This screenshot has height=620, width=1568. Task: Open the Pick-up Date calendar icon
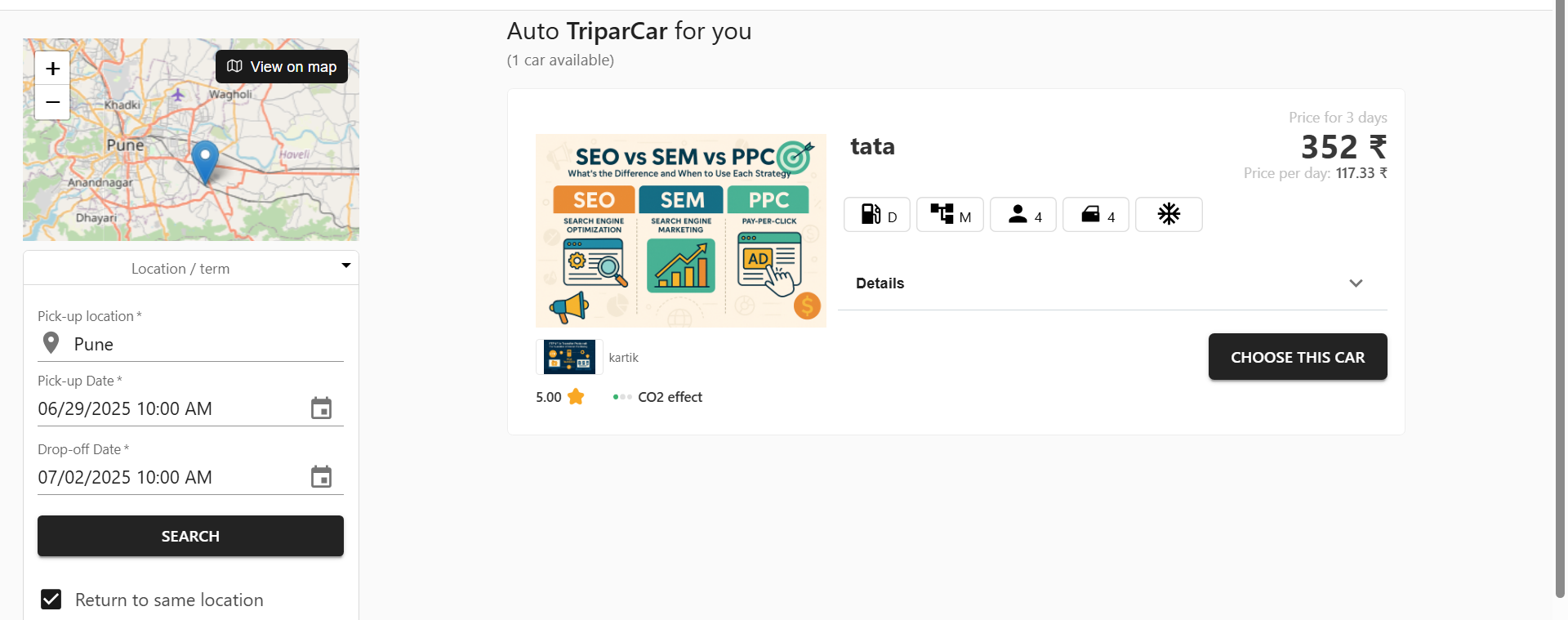(x=320, y=408)
